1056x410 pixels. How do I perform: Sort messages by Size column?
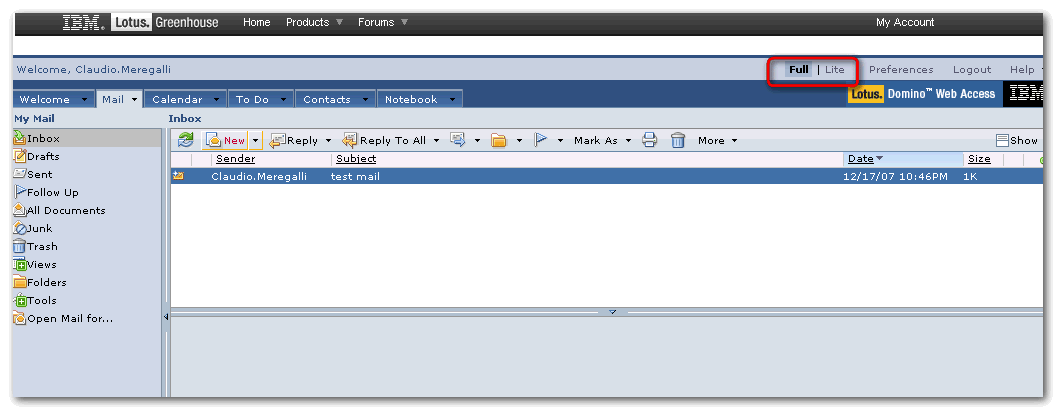[979, 159]
